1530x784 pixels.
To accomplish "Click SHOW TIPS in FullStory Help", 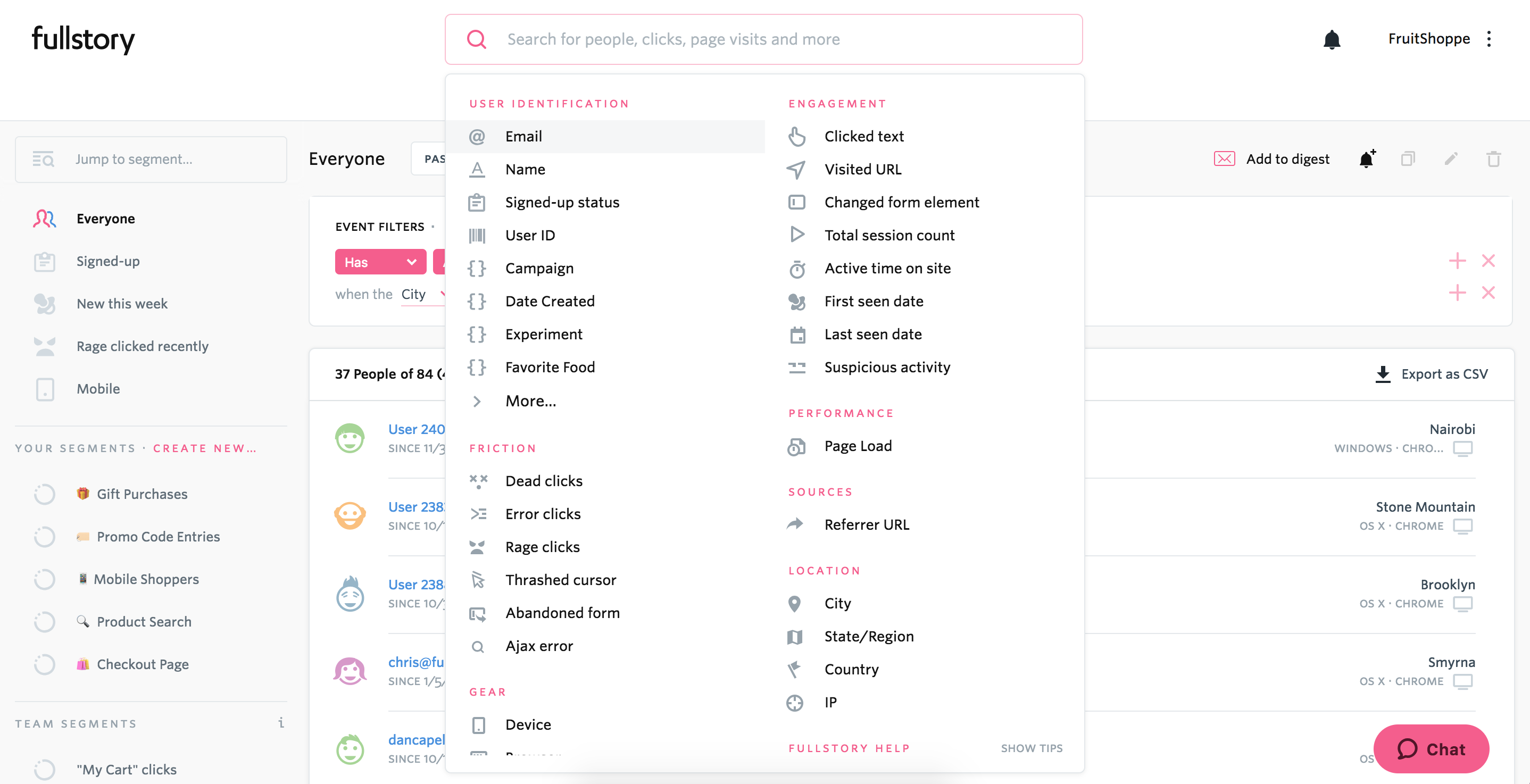I will (x=1032, y=748).
